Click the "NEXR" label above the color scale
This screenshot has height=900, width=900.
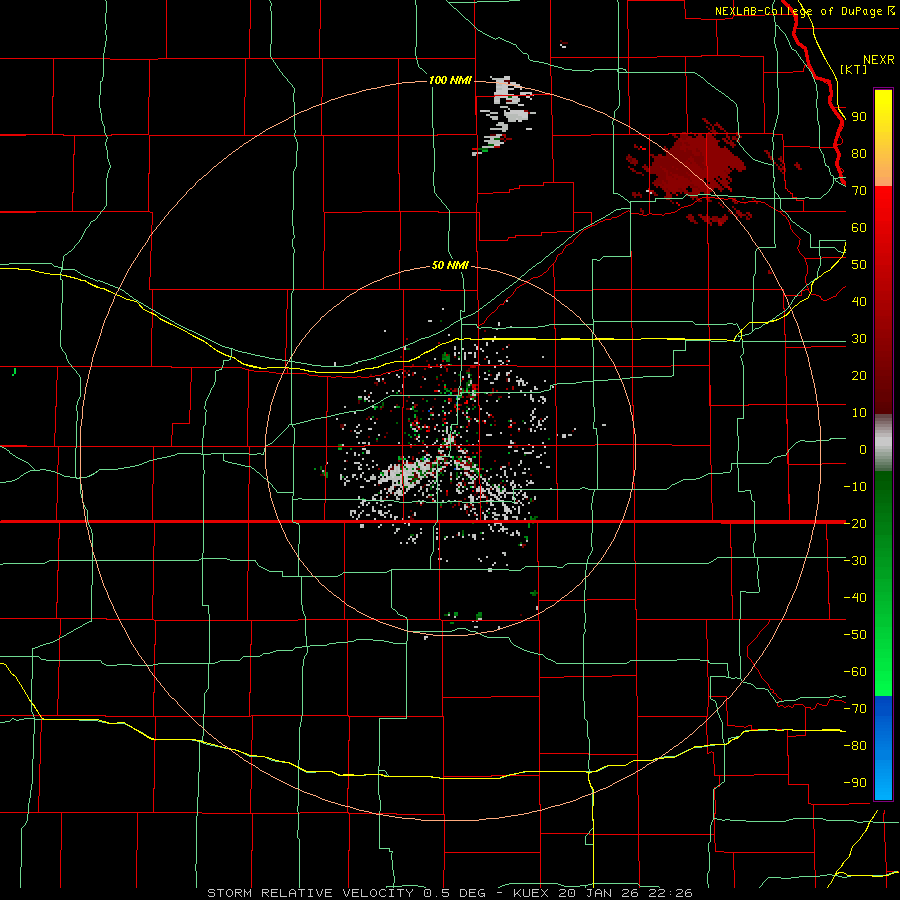point(879,60)
